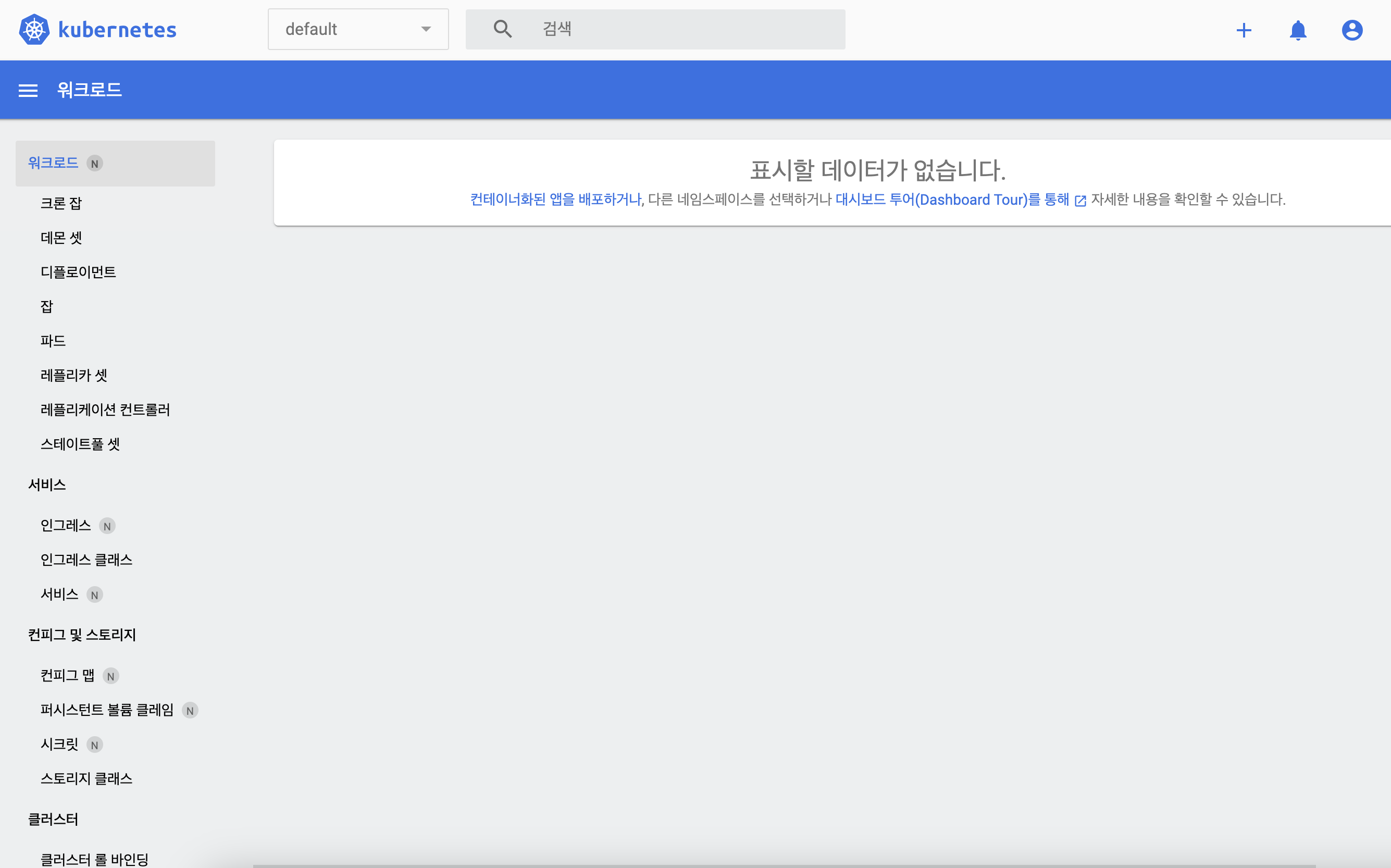This screenshot has height=868, width=1391.
Task: Click the N badge next to 시크릿
Action: [x=95, y=745]
